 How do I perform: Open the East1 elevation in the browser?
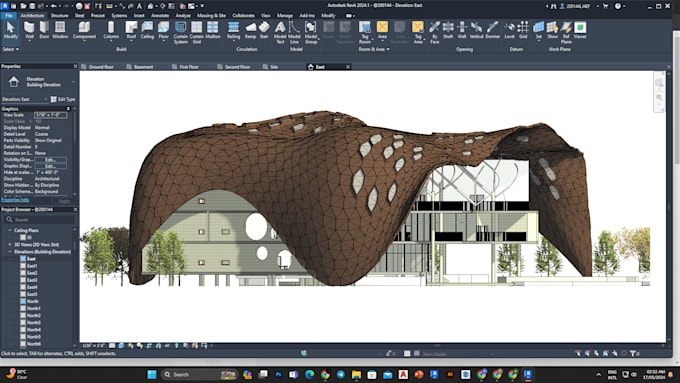tap(32, 266)
